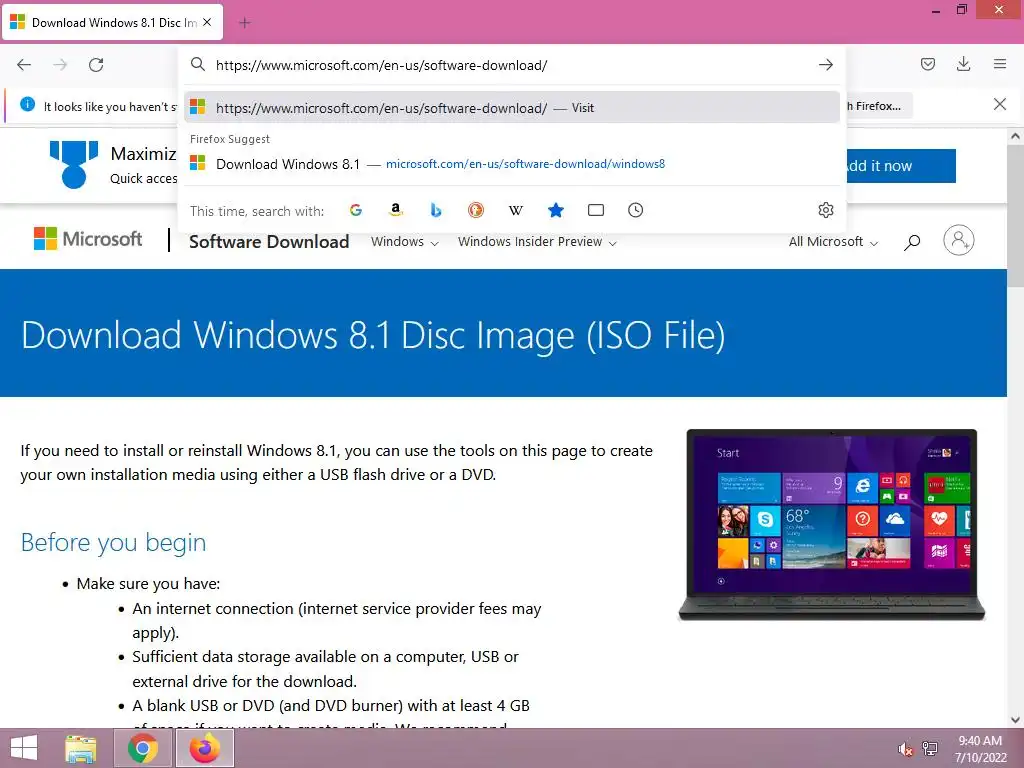Save page to Pocket
The height and width of the screenshot is (768, 1024).
[x=927, y=64]
